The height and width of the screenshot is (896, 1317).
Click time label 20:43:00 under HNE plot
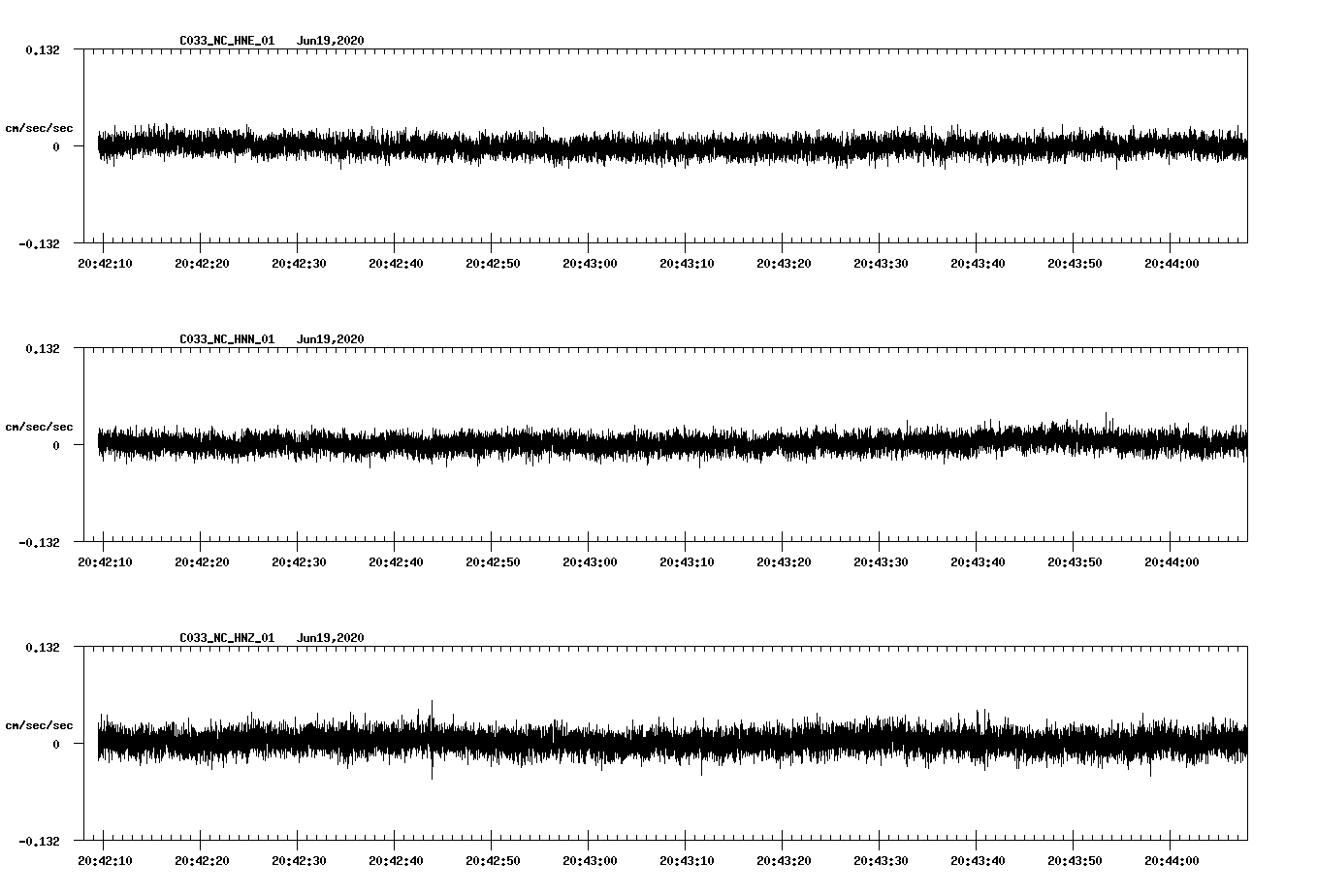(590, 264)
